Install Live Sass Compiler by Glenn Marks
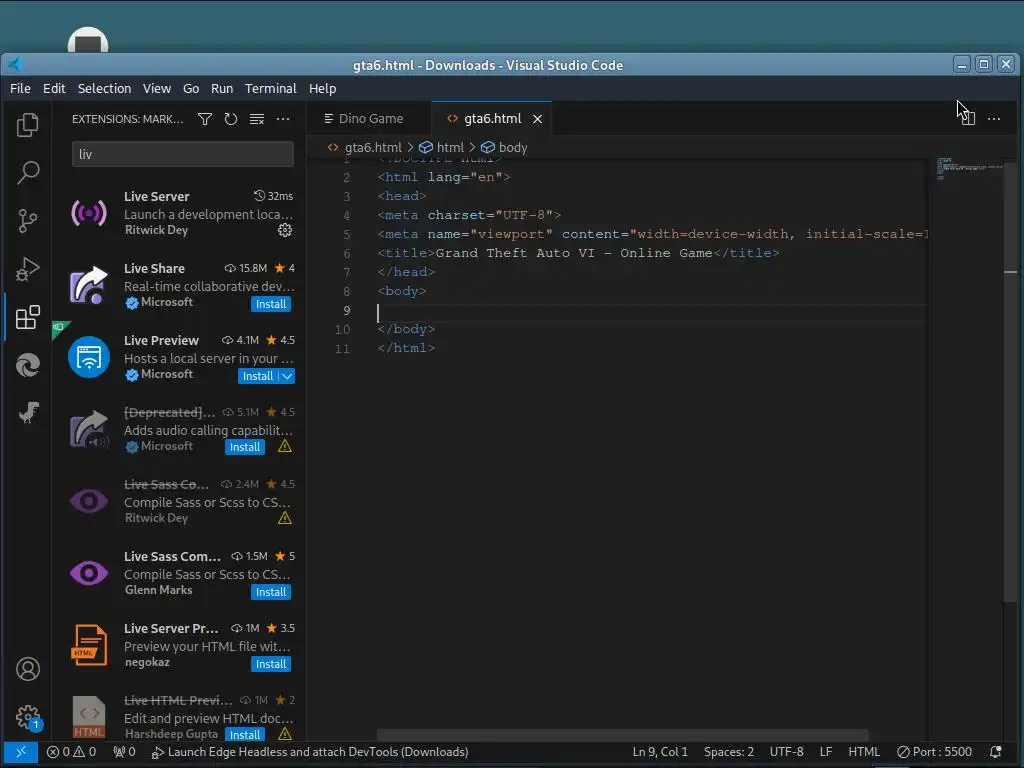The image size is (1024, 768). pos(271,592)
